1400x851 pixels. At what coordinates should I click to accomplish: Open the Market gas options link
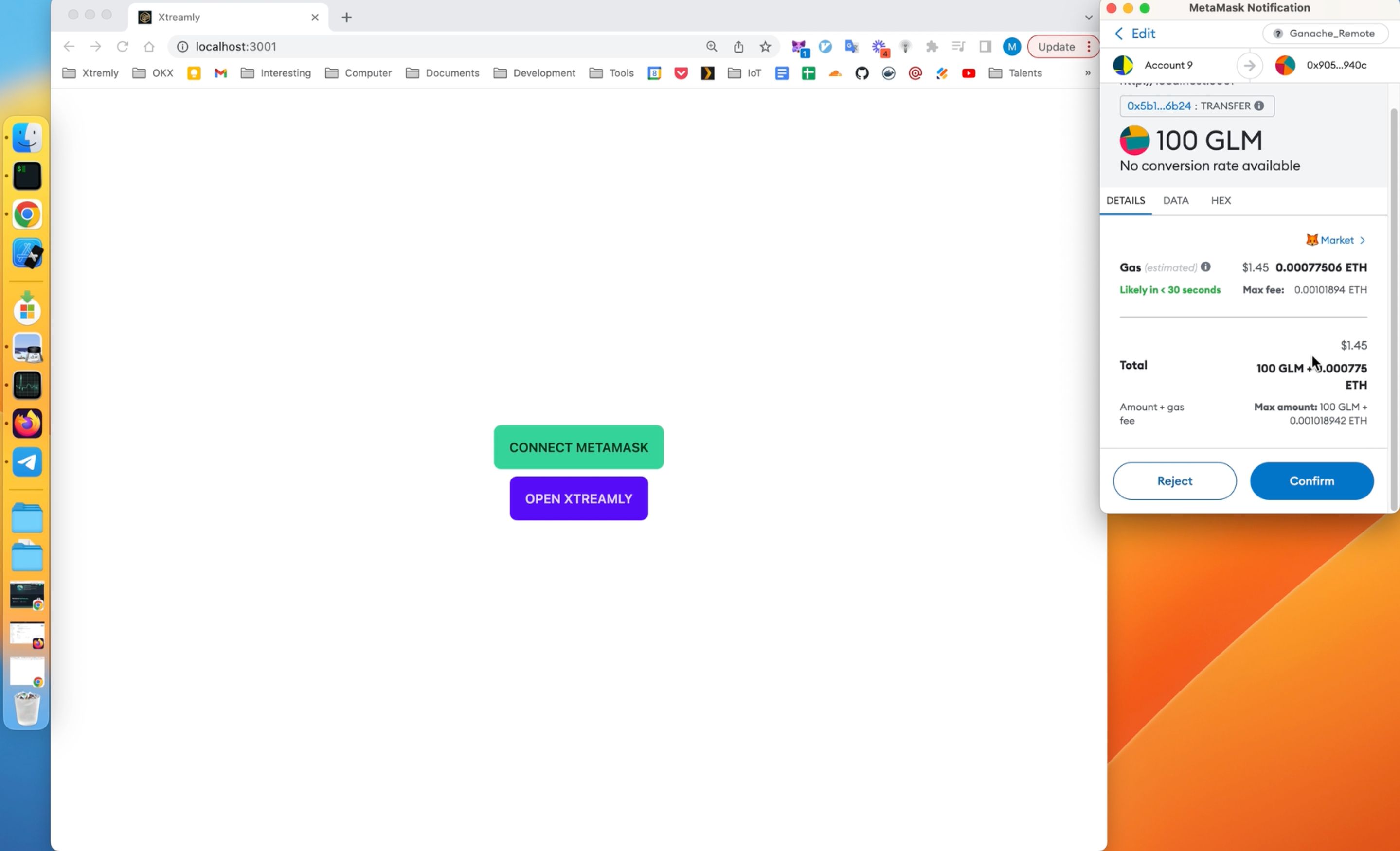pos(1335,240)
